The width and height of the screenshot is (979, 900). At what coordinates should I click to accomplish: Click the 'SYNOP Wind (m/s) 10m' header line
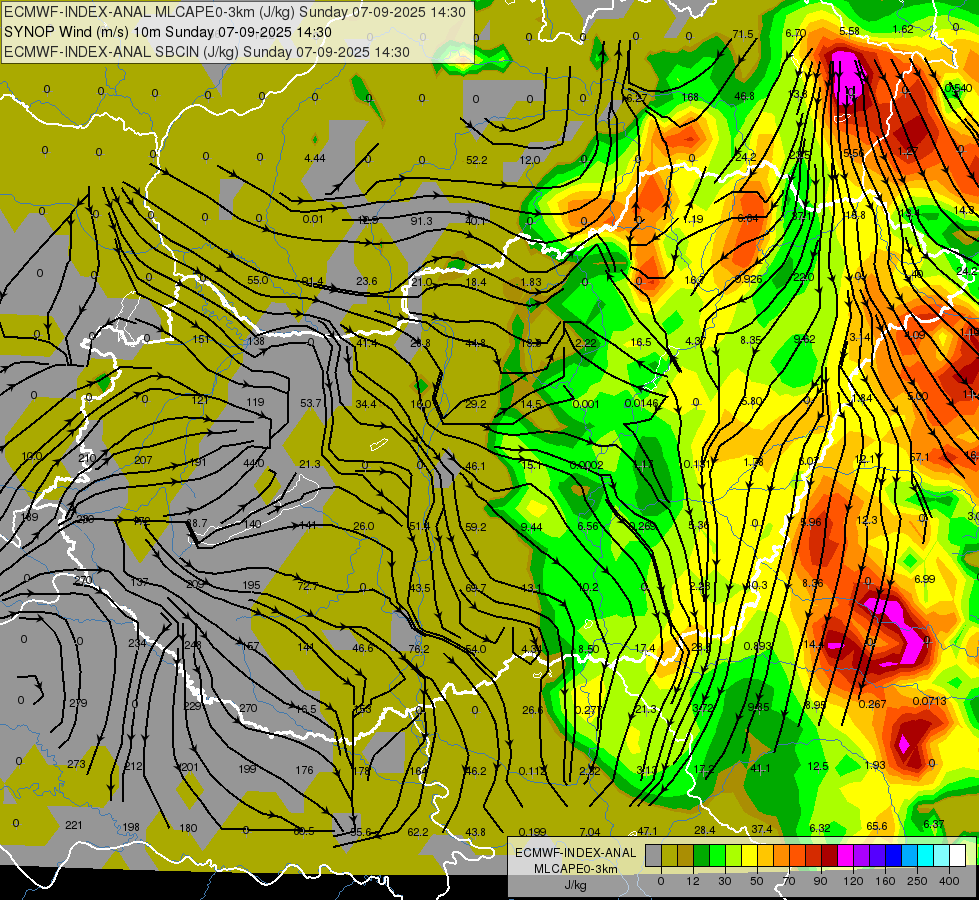168,32
